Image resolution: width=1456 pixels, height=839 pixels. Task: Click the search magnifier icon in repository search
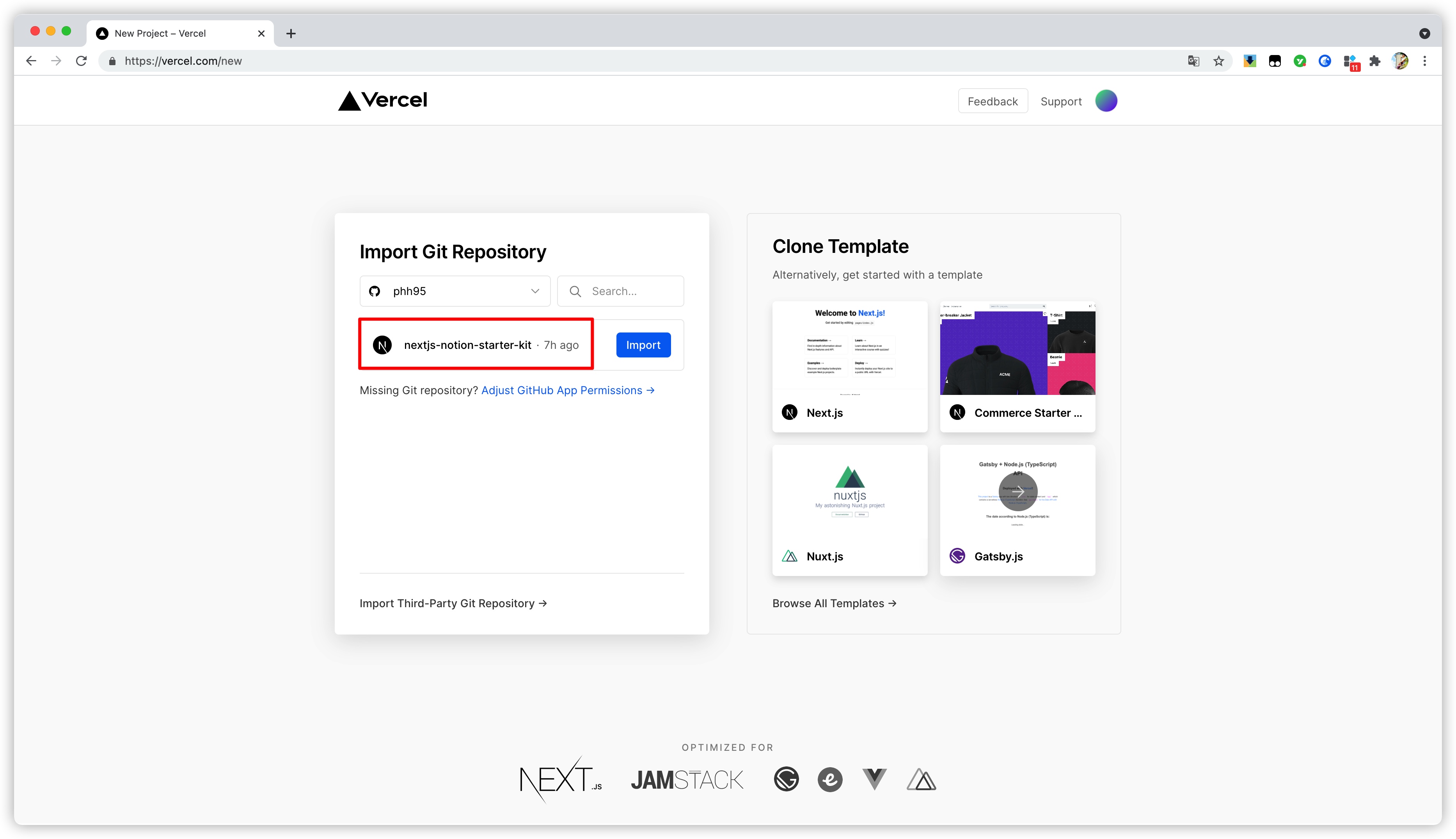pyautogui.click(x=575, y=291)
